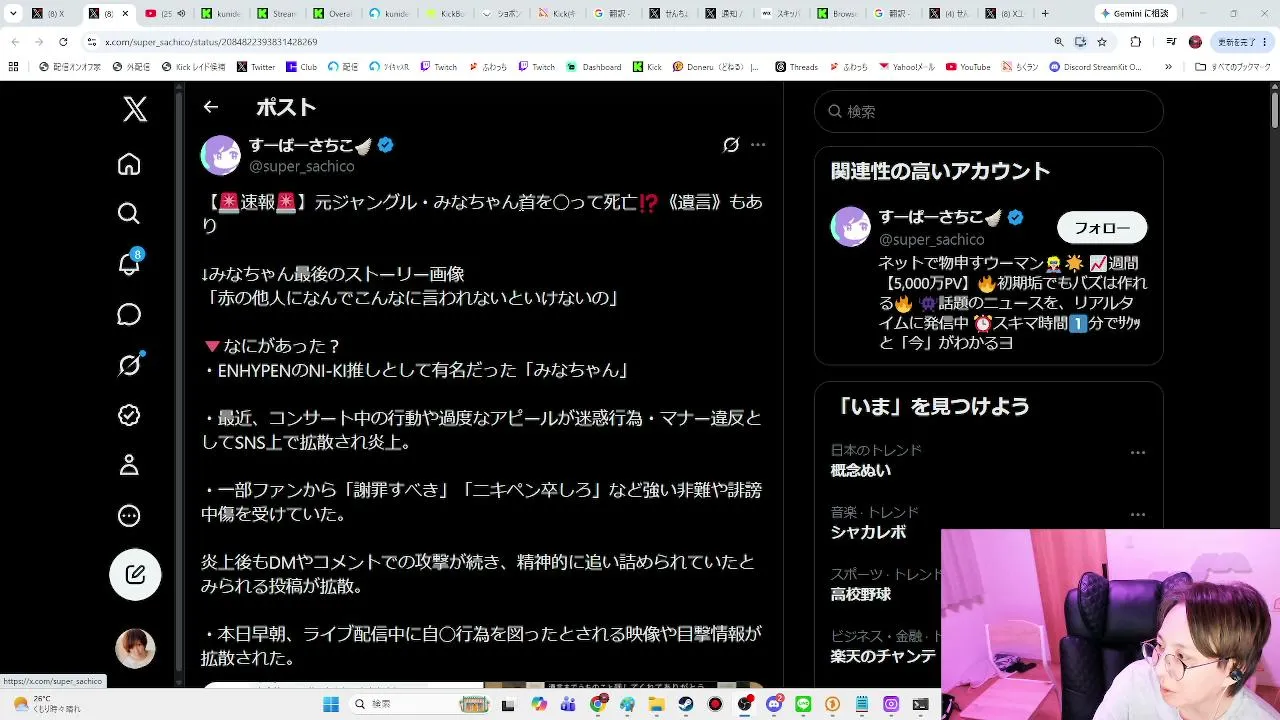Open Steam from the taskbar
The width and height of the screenshot is (1280, 720).
686,704
